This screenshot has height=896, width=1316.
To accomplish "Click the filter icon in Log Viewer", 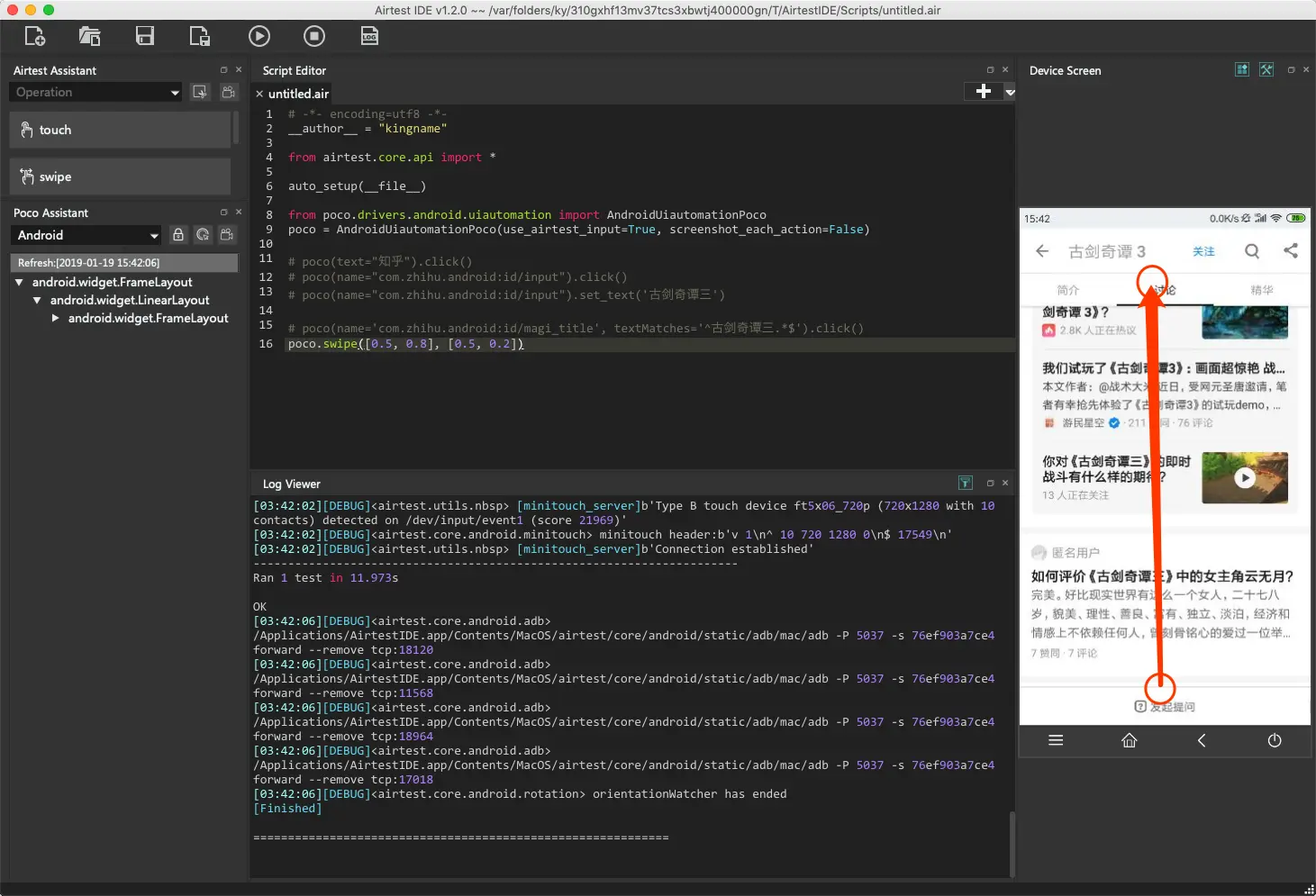I will coord(966,483).
